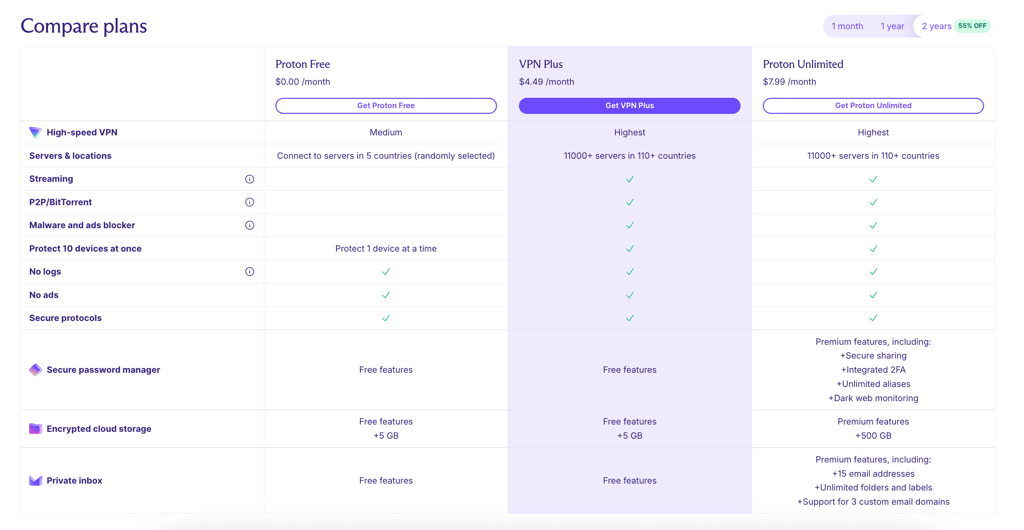Click the Get Proton Unlimited button
1024x530 pixels.
point(873,106)
